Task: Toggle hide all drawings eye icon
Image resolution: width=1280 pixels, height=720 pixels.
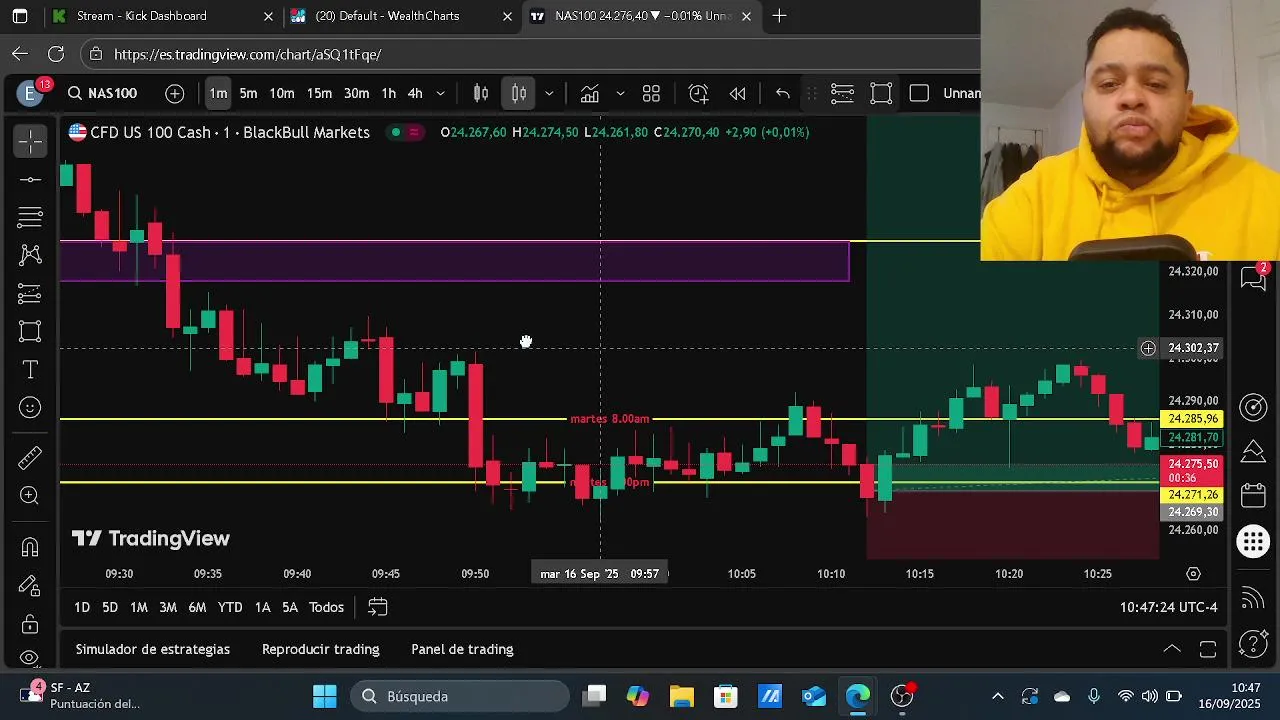Action: click(30, 658)
